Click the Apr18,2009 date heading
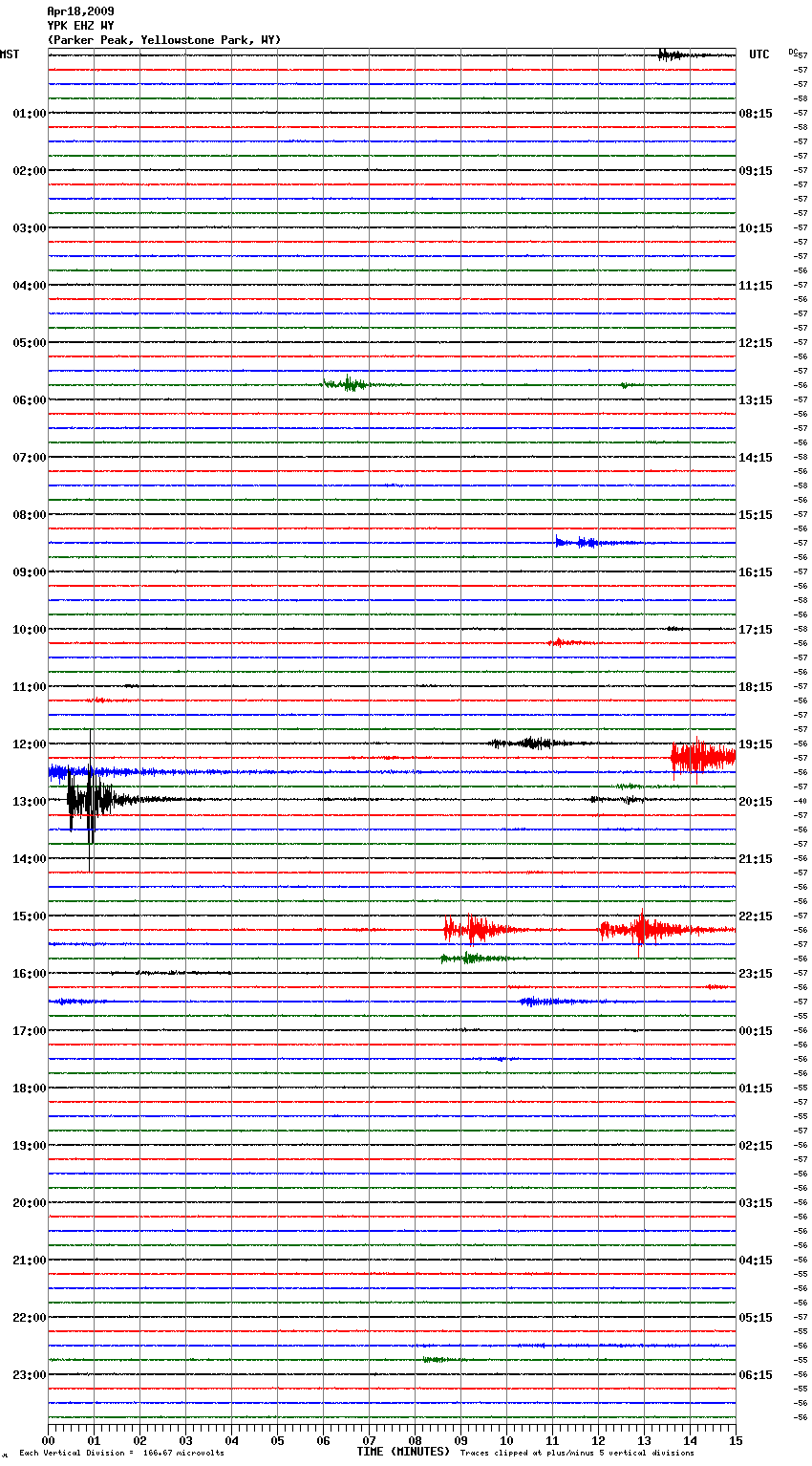The width and height of the screenshot is (812, 1466). [80, 11]
